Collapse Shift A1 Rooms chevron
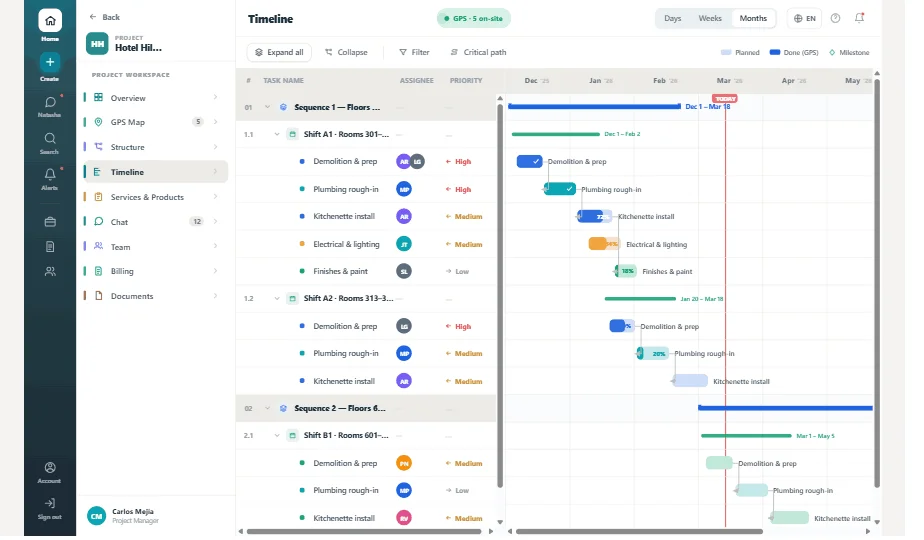The width and height of the screenshot is (924, 540). 276,134
